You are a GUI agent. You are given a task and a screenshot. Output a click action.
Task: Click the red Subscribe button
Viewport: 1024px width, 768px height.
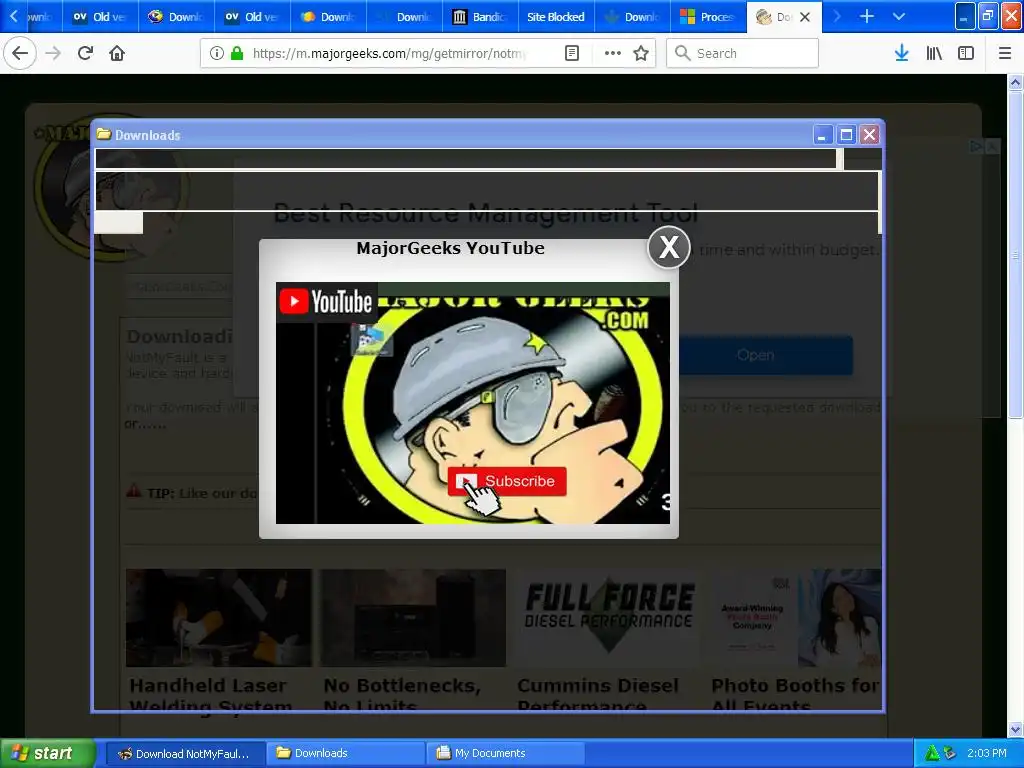(x=507, y=481)
